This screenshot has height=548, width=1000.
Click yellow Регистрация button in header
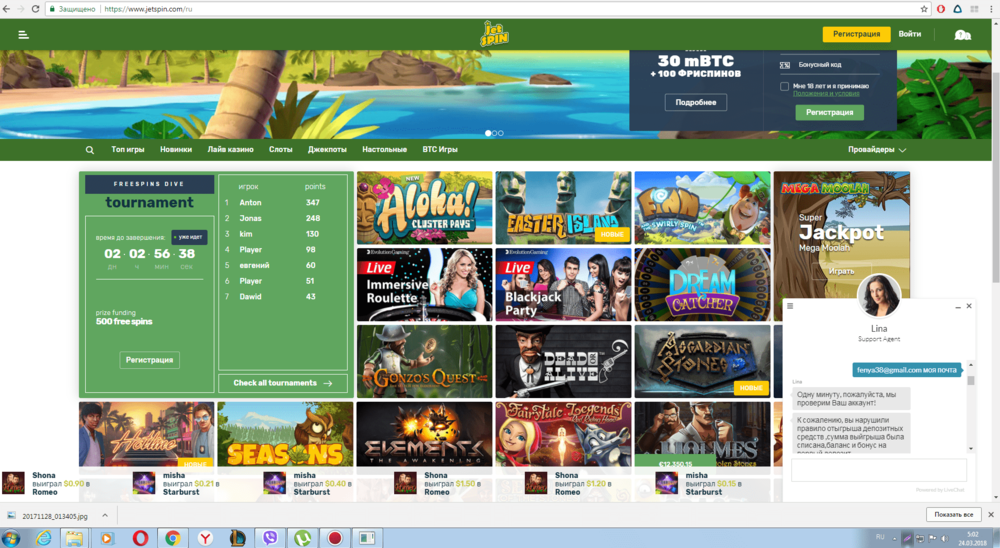click(x=857, y=34)
